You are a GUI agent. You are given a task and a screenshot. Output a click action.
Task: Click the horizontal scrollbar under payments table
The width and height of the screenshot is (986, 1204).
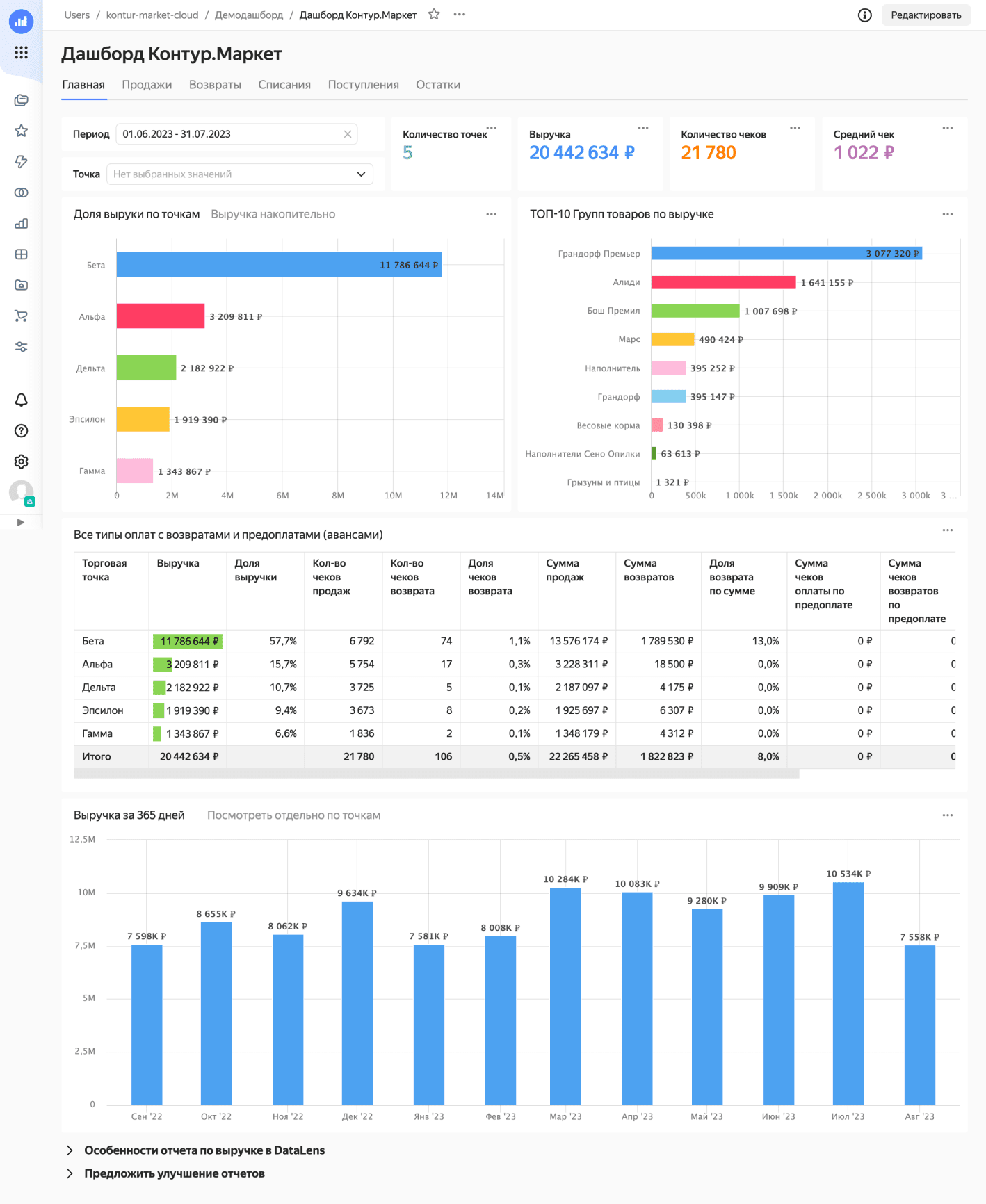[x=436, y=774]
